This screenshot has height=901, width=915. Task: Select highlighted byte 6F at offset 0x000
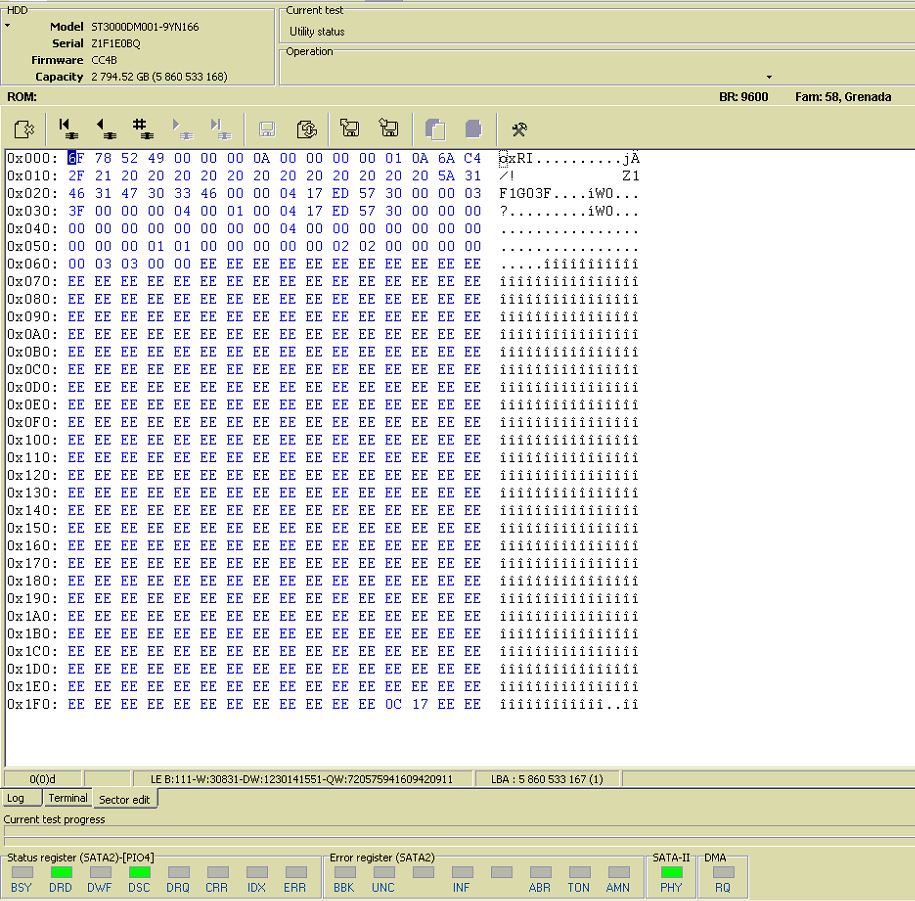(x=76, y=158)
